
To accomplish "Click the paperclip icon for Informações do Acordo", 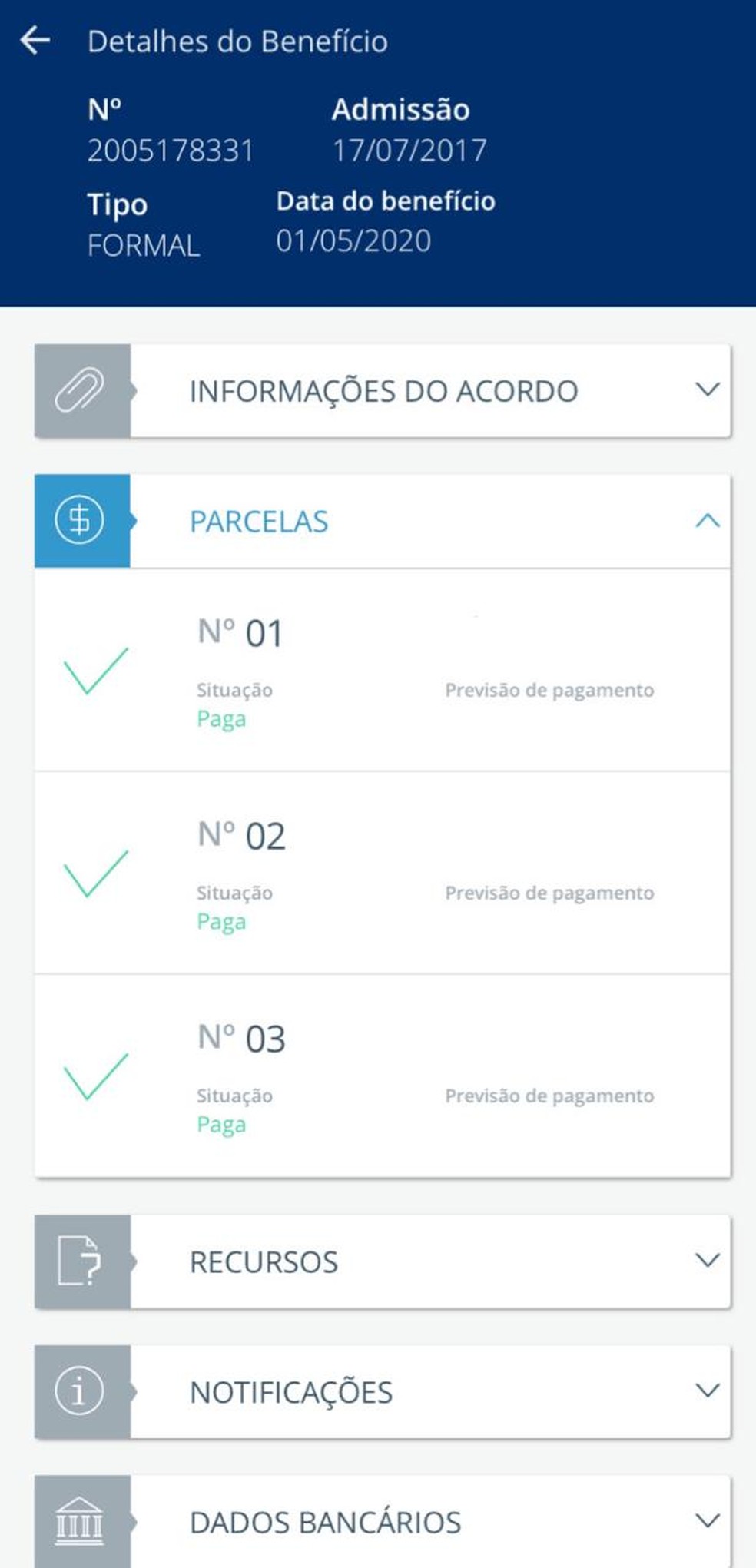I will coord(80,390).
